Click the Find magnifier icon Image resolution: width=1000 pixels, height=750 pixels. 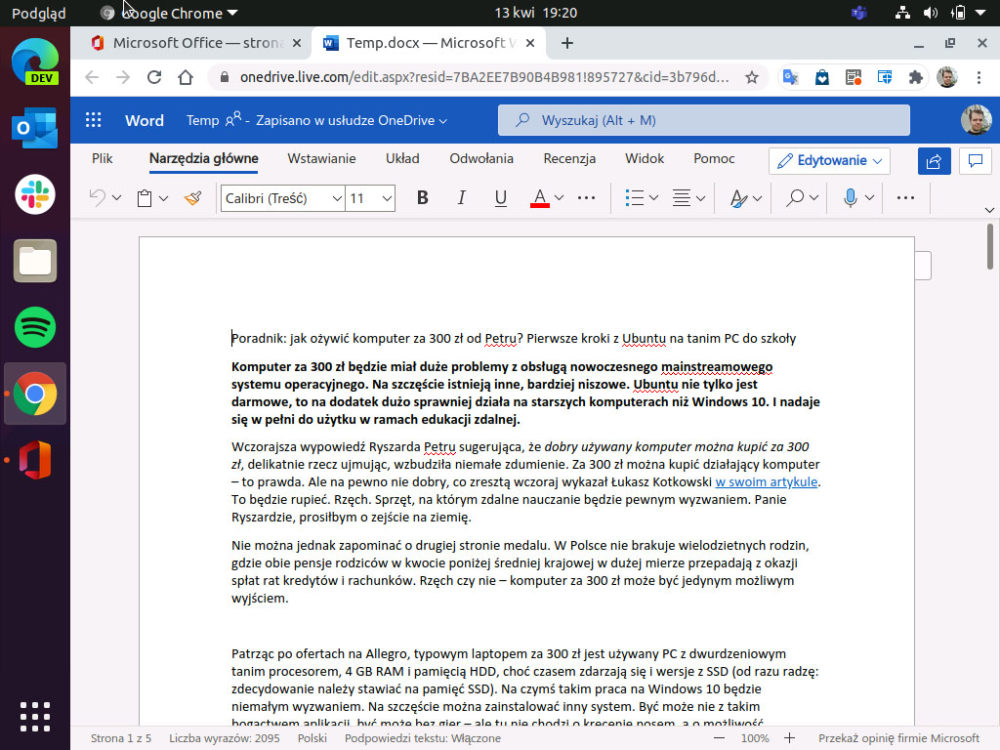coord(795,198)
